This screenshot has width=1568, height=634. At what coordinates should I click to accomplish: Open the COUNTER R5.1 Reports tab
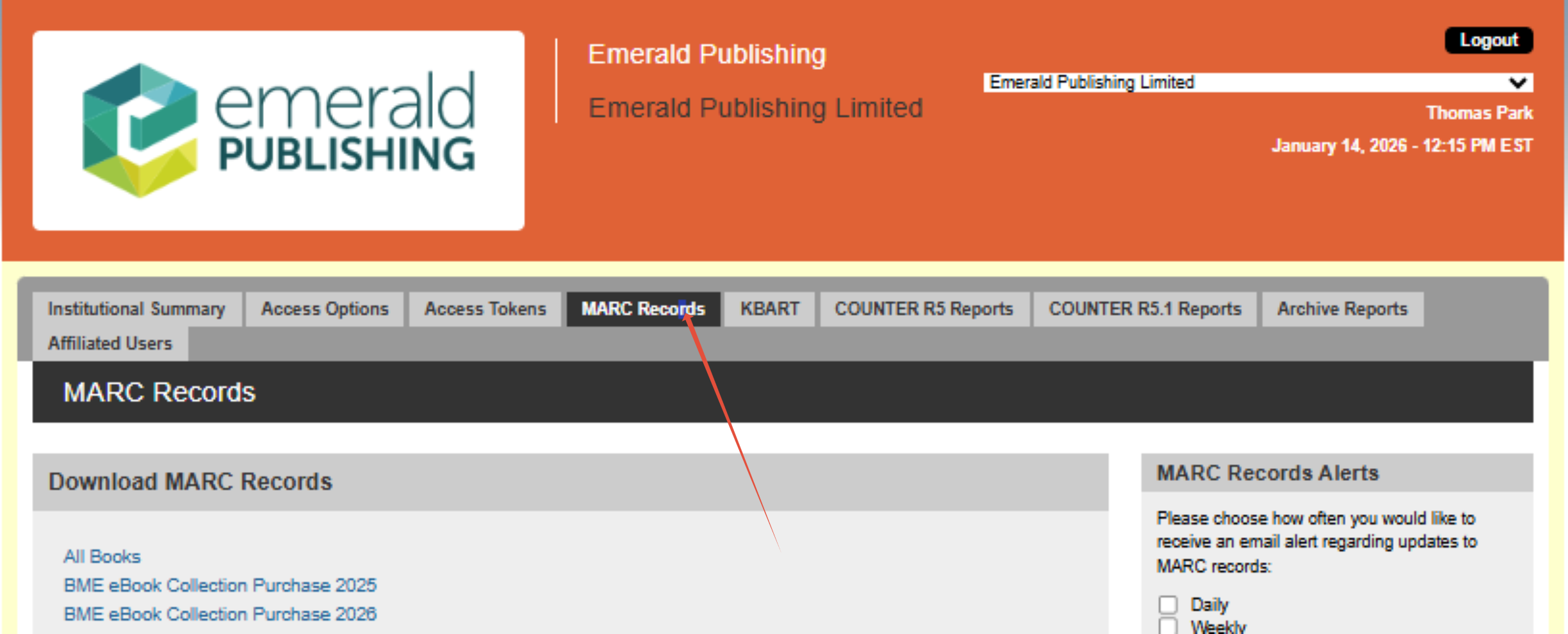[1145, 309]
